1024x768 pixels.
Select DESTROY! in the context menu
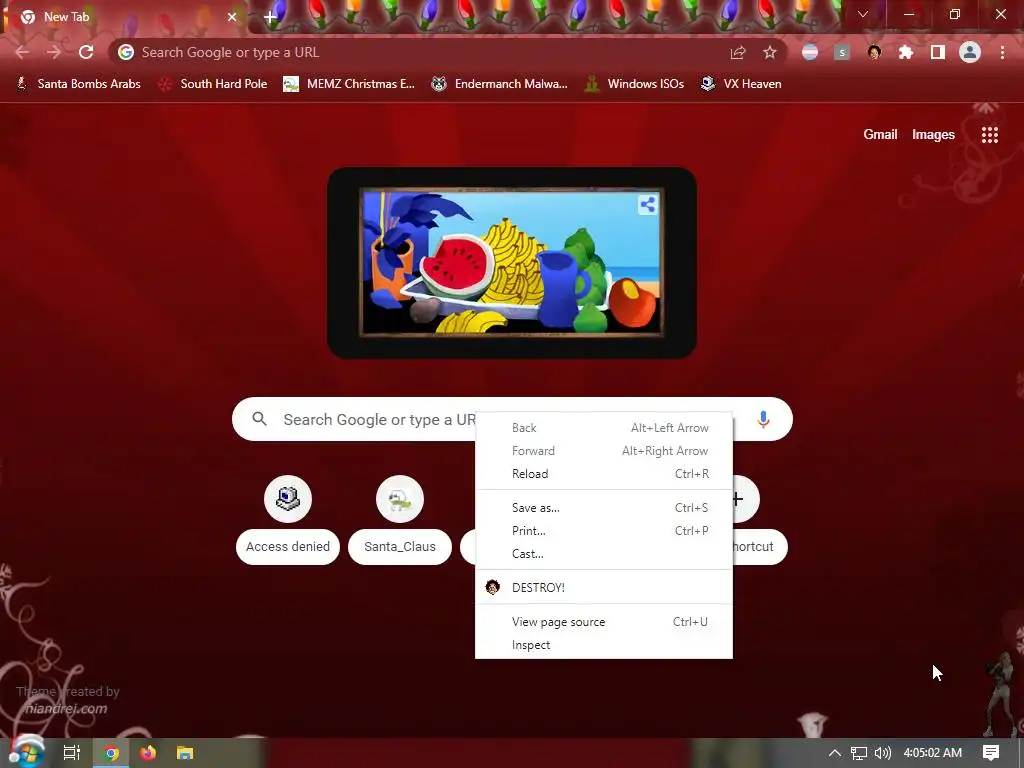pyautogui.click(x=604, y=587)
